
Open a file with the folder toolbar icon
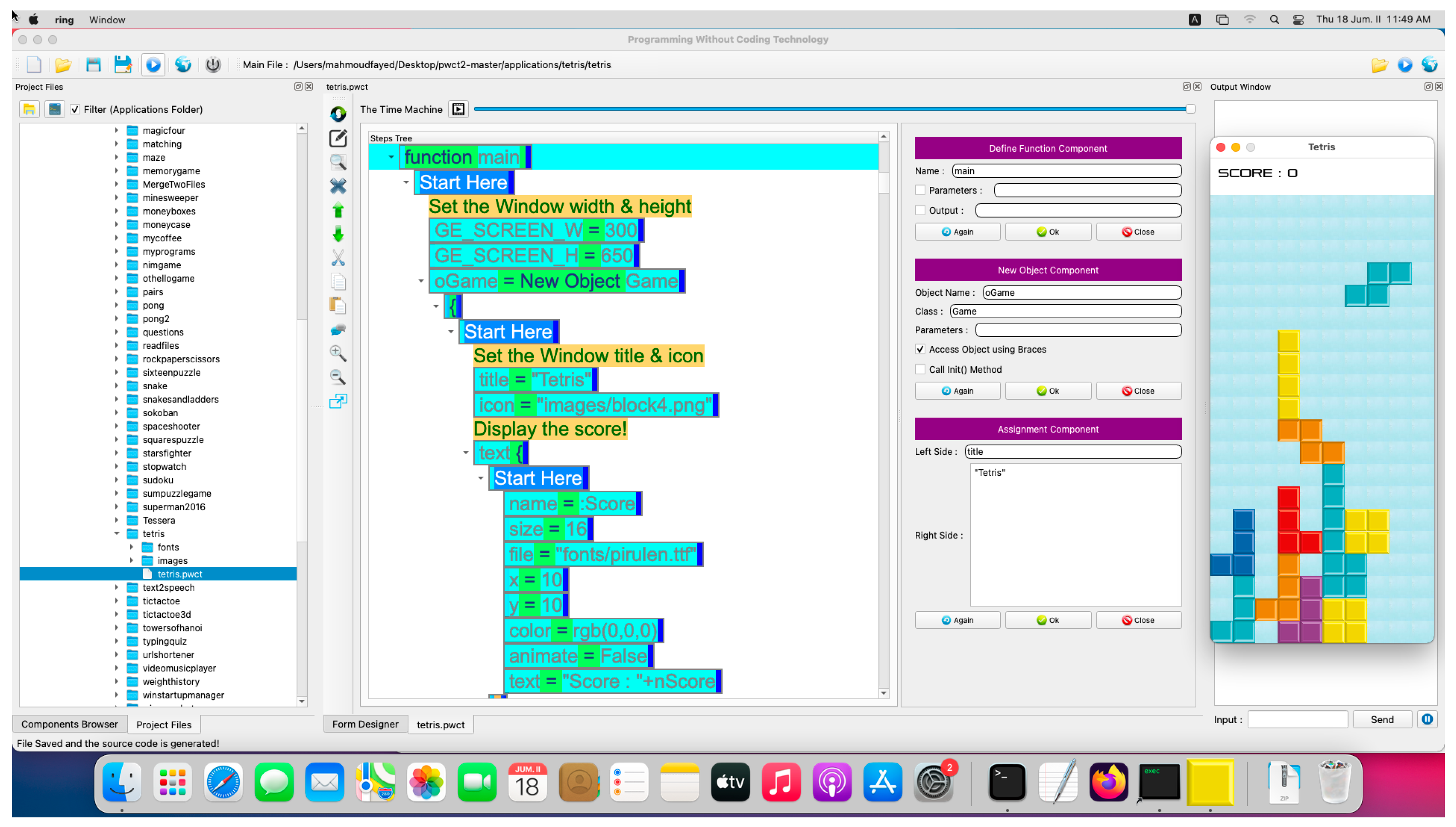63,65
